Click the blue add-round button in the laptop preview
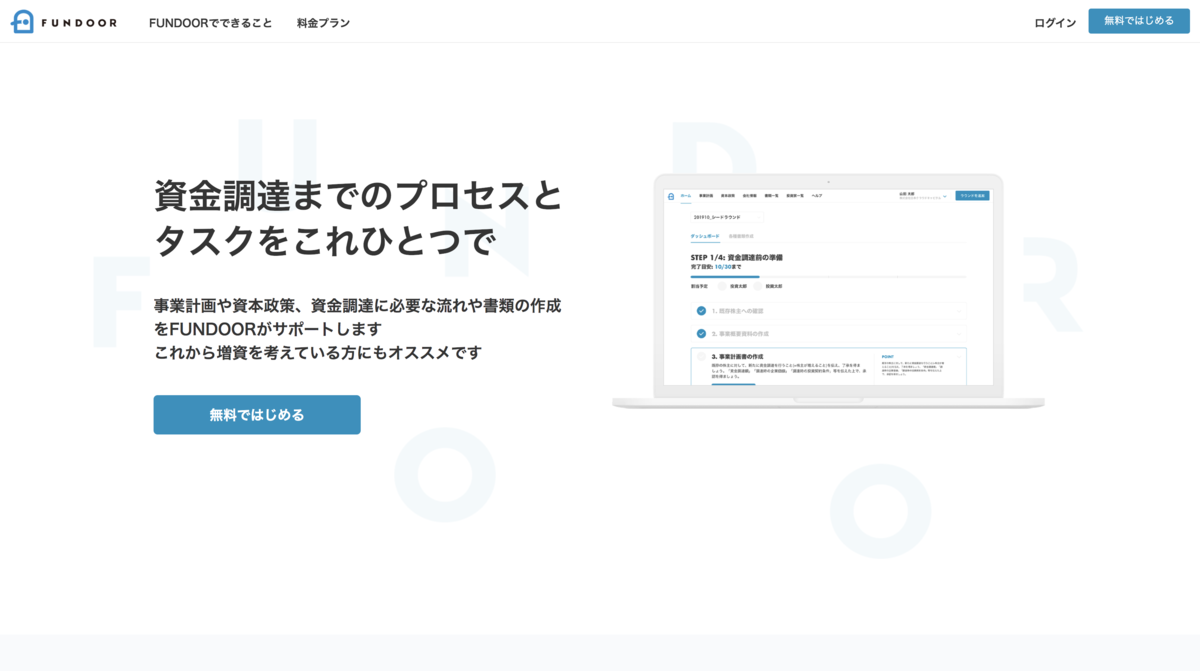Screen dimensions: 1200x671 [972, 196]
